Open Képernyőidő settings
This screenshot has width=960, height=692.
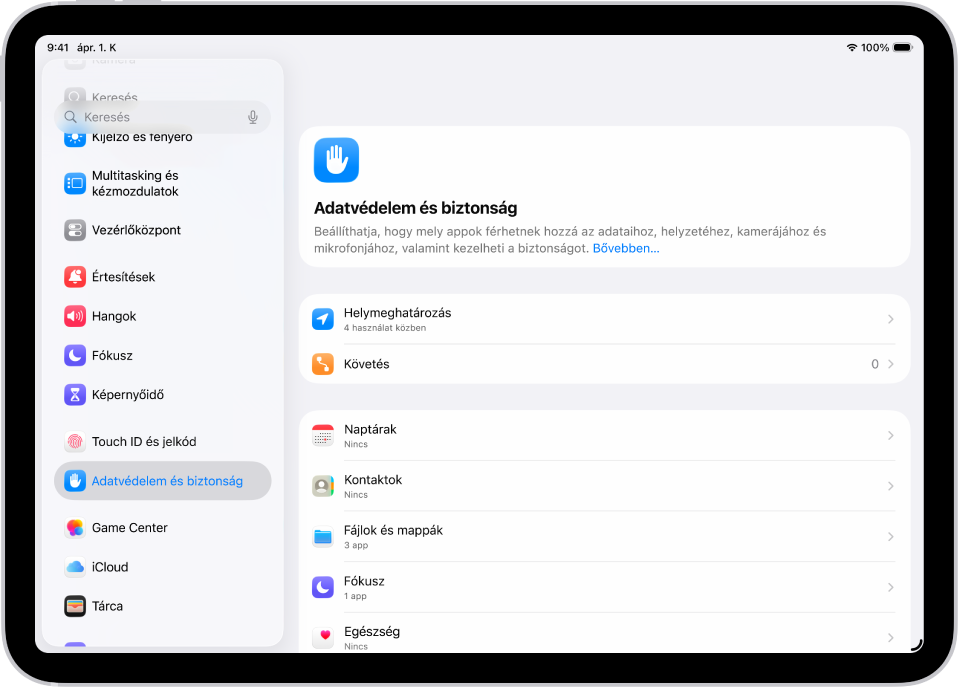(163, 395)
